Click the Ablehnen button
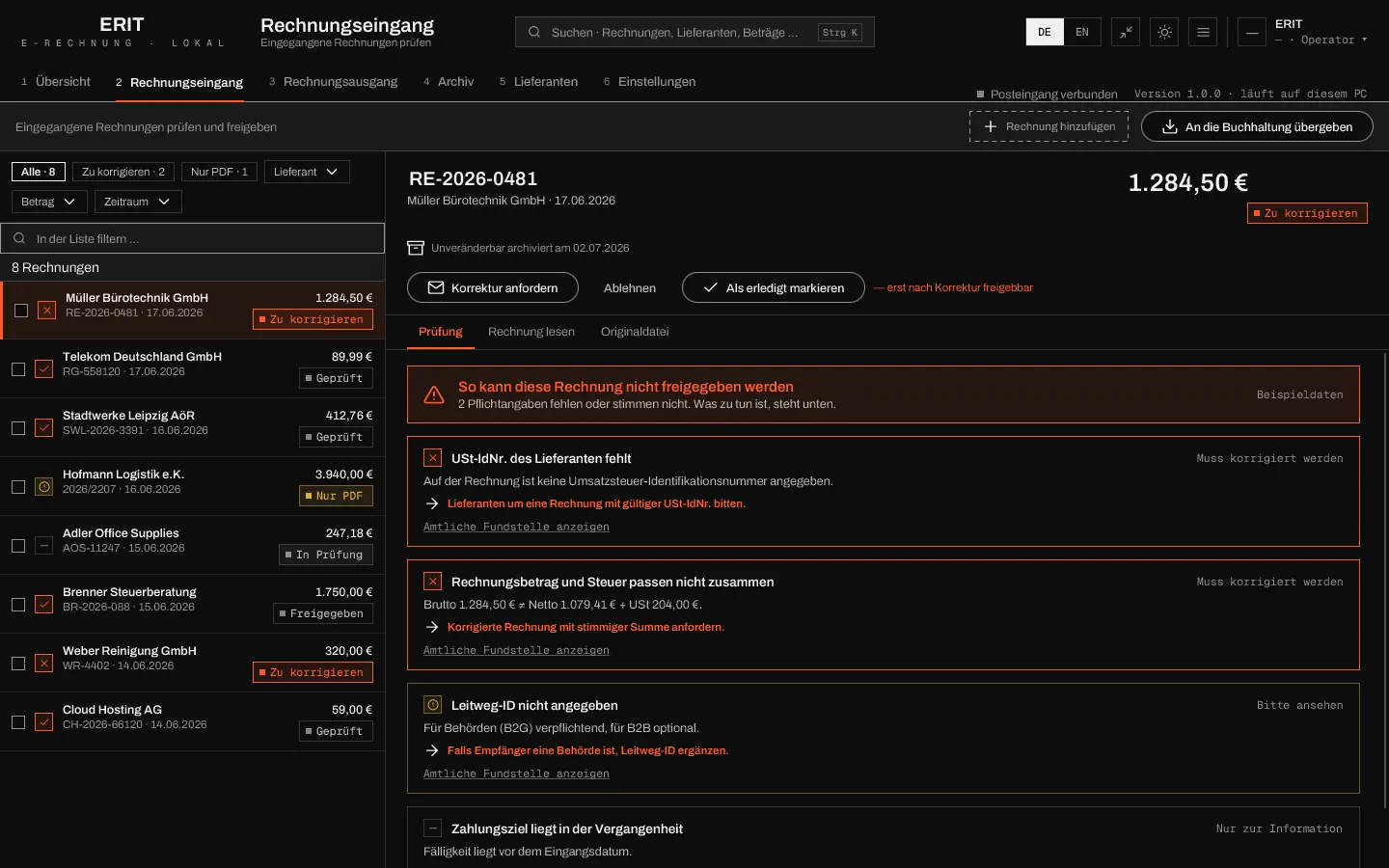This screenshot has height=868, width=1389. 630,287
